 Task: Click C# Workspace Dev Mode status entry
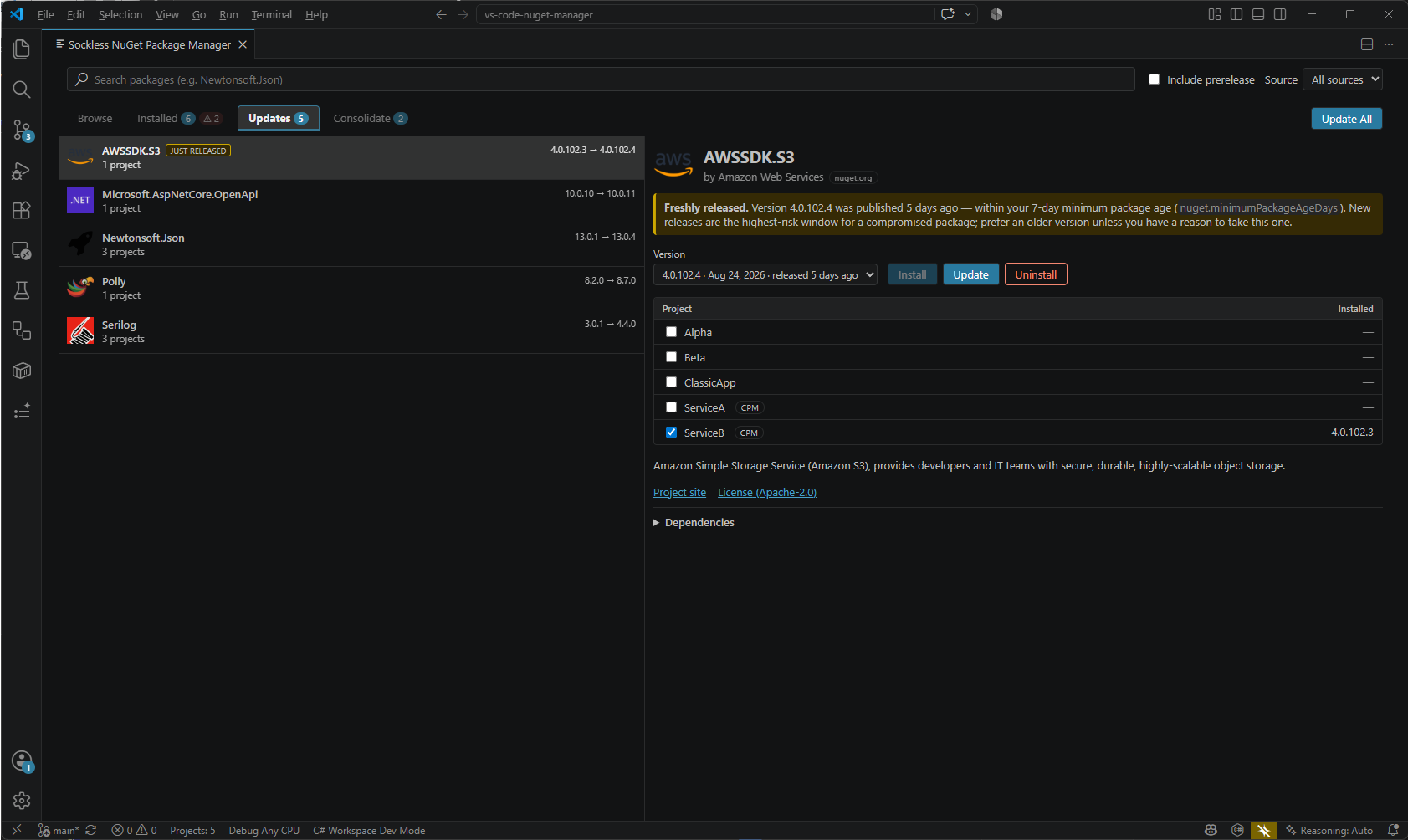[369, 830]
